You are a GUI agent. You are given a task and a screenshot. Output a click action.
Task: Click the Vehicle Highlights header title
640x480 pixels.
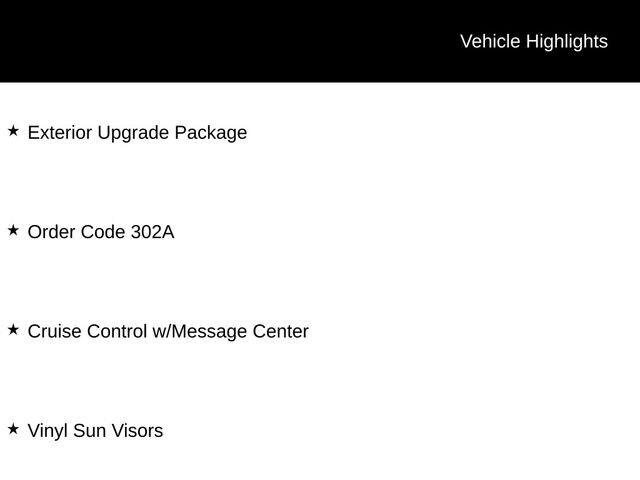[x=533, y=41]
